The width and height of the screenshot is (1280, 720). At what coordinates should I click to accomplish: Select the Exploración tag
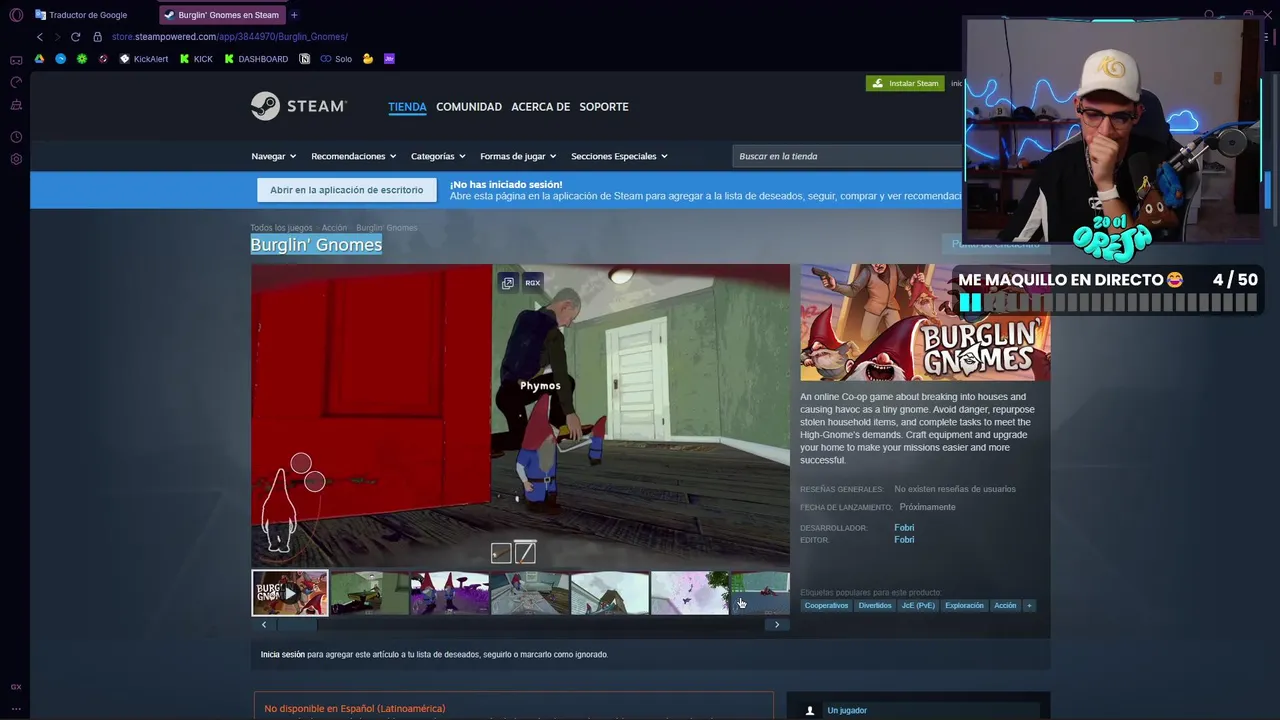coord(964,605)
